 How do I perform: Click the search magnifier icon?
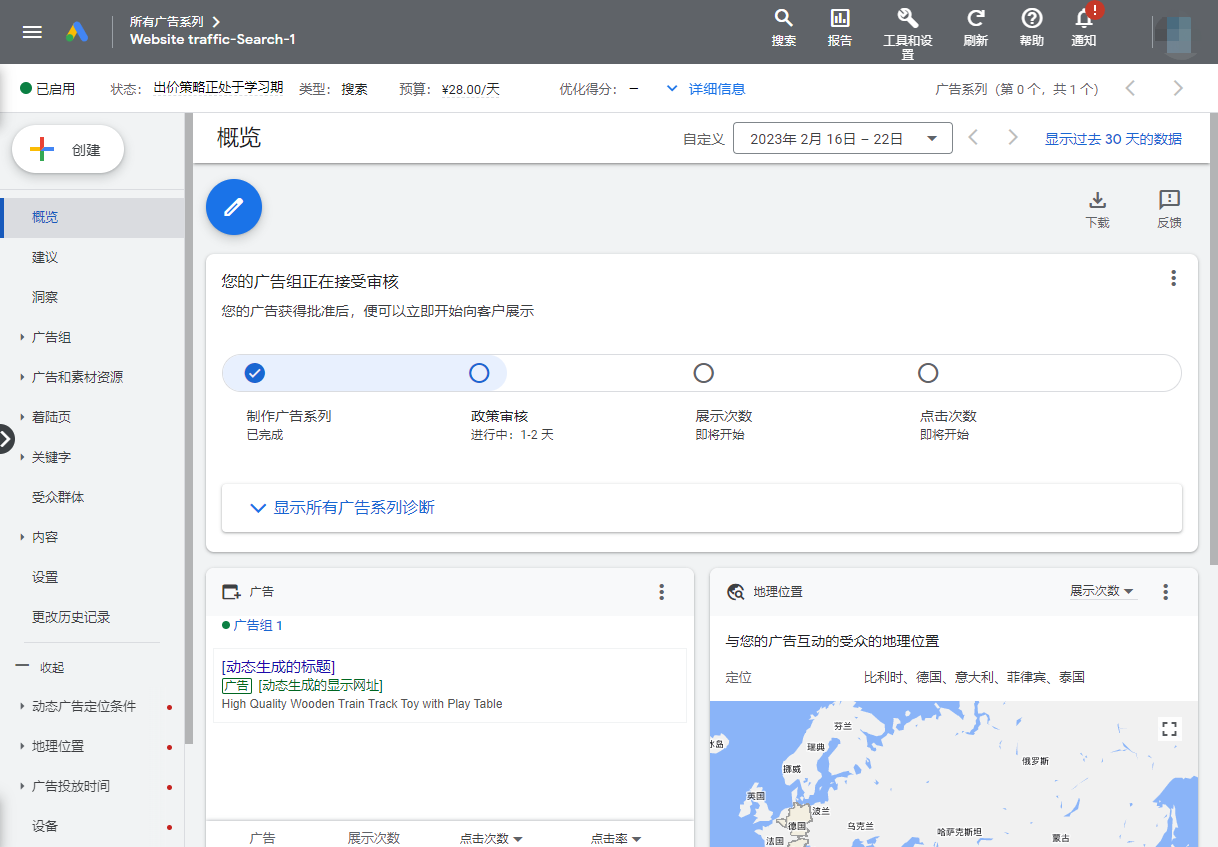click(x=784, y=19)
